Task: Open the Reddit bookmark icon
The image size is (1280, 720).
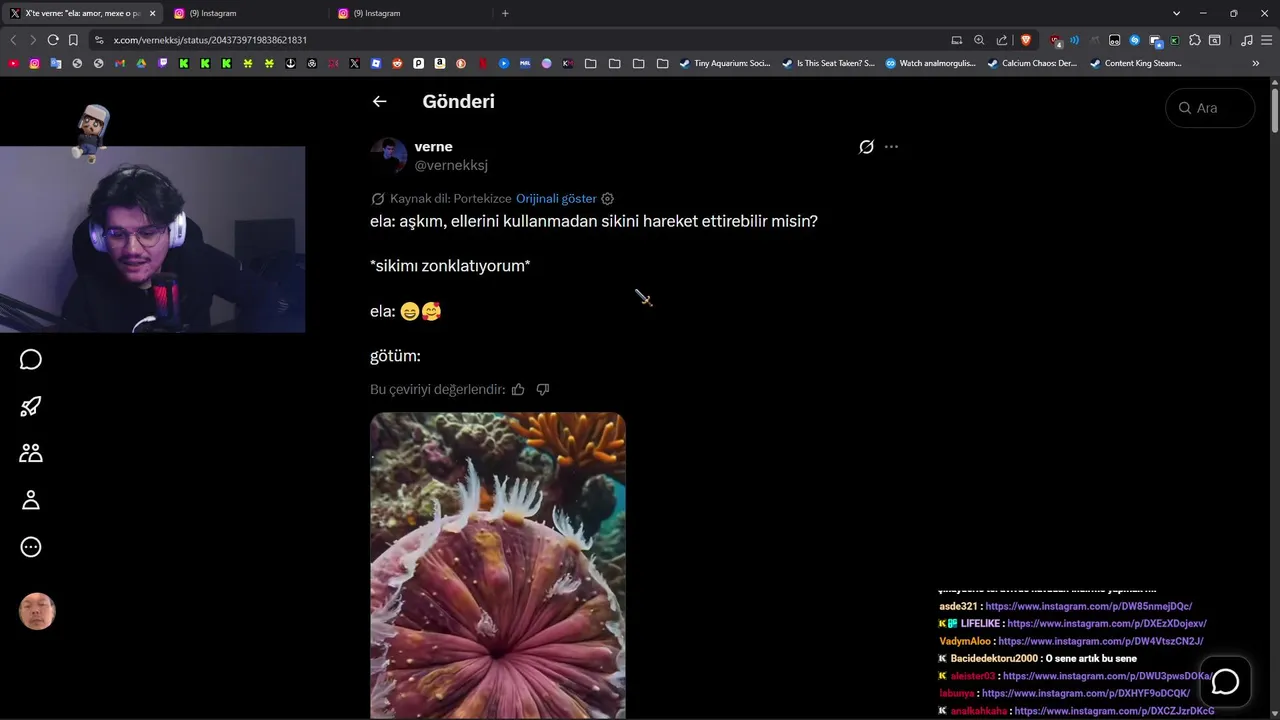Action: point(397,63)
